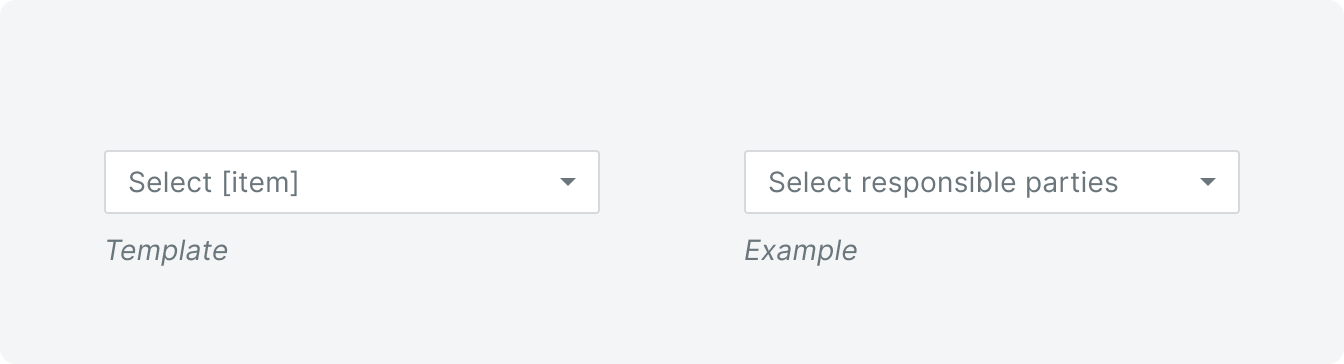
Task: Click the italic Template text below dropdown
Action: [x=167, y=250]
